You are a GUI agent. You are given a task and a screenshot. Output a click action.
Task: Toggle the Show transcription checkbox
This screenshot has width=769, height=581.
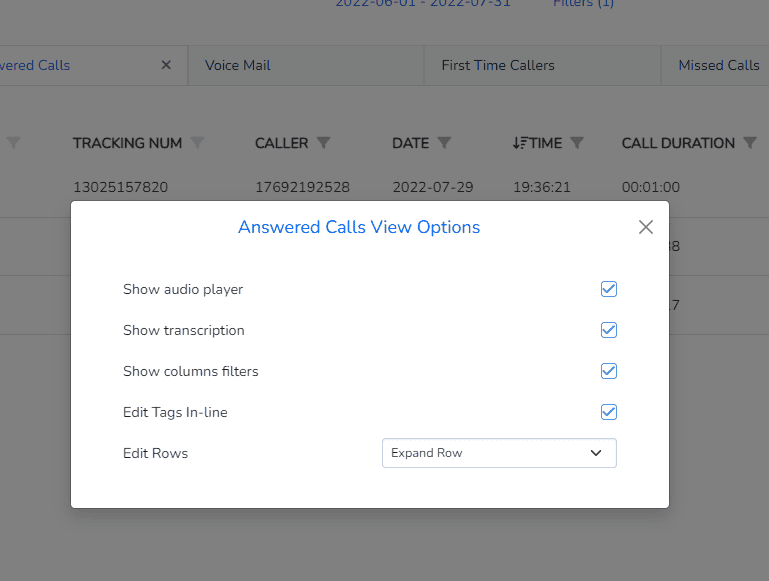(609, 330)
